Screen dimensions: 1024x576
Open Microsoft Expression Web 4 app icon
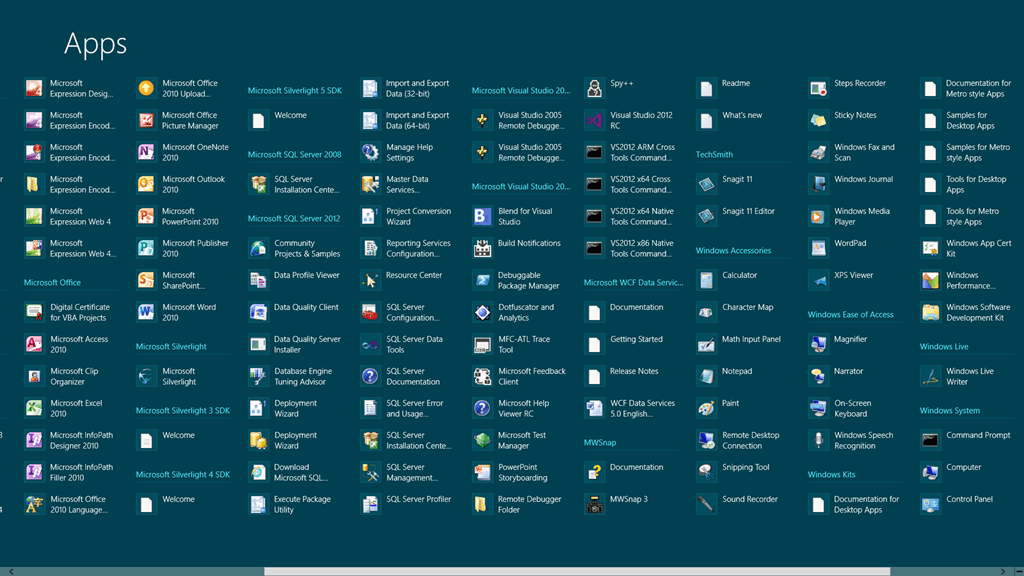34,216
